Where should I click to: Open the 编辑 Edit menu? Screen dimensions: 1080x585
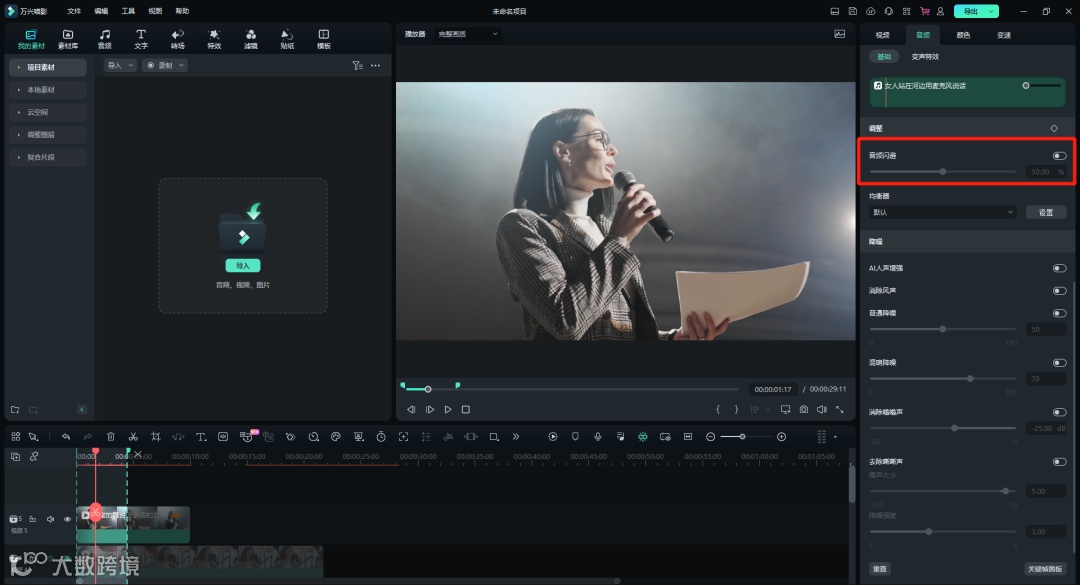pos(101,11)
